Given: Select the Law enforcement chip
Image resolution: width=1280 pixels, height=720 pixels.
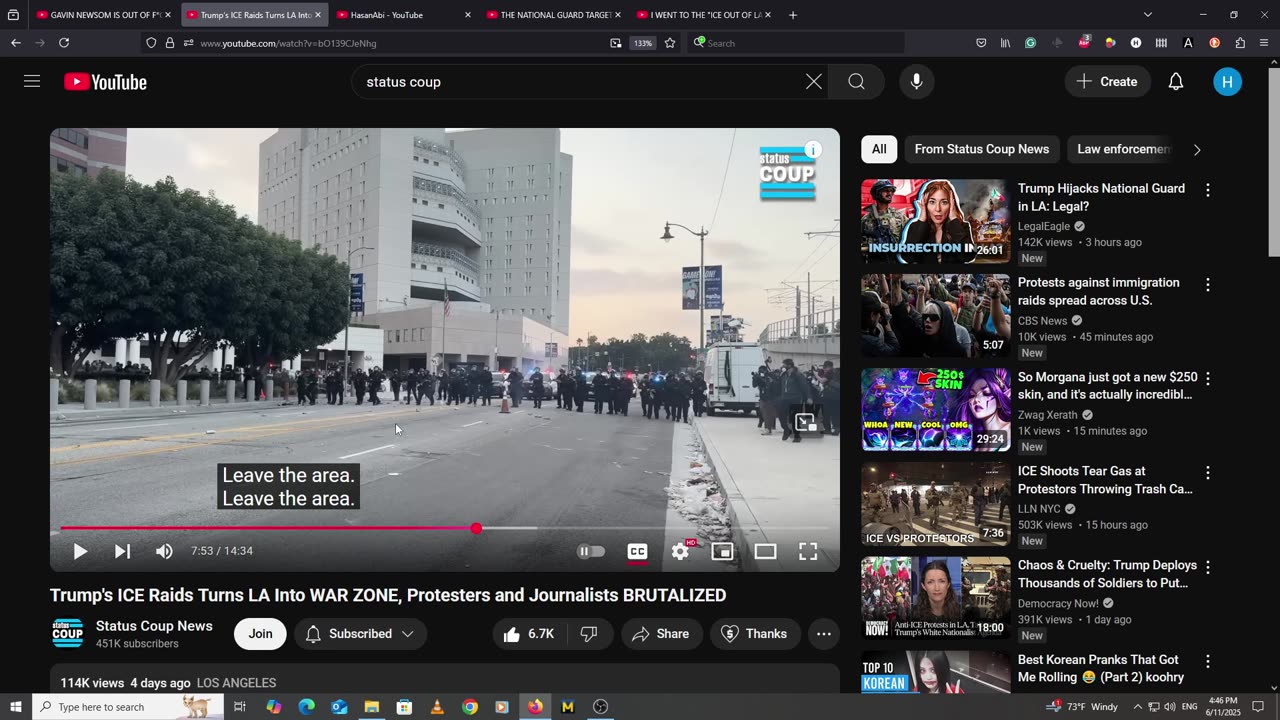Looking at the screenshot, I should click(1123, 149).
